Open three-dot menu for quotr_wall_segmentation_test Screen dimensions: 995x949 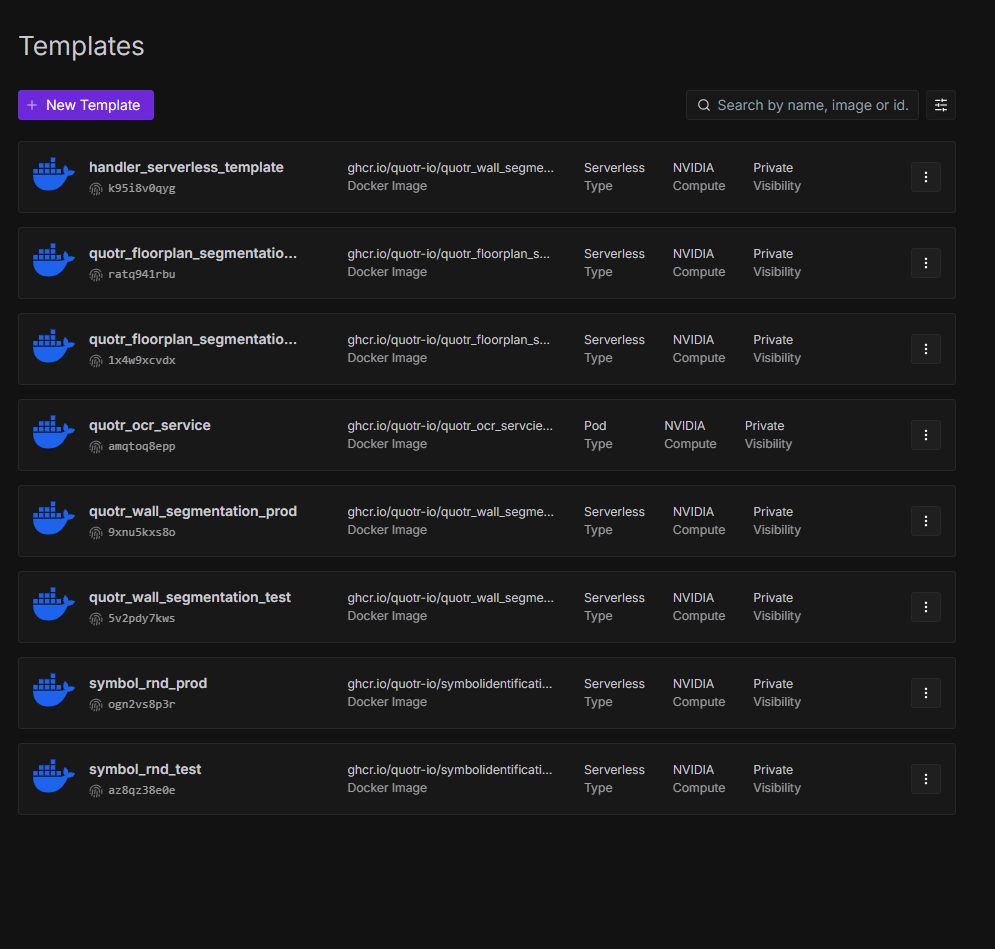pyautogui.click(x=925, y=607)
